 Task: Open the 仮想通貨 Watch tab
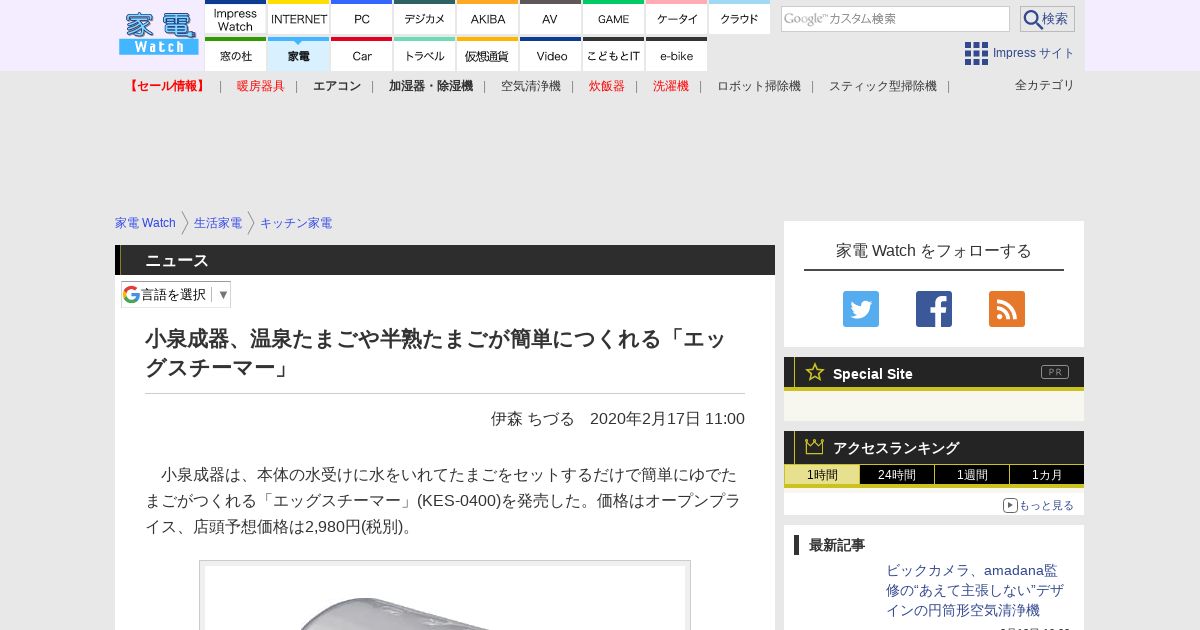click(488, 55)
